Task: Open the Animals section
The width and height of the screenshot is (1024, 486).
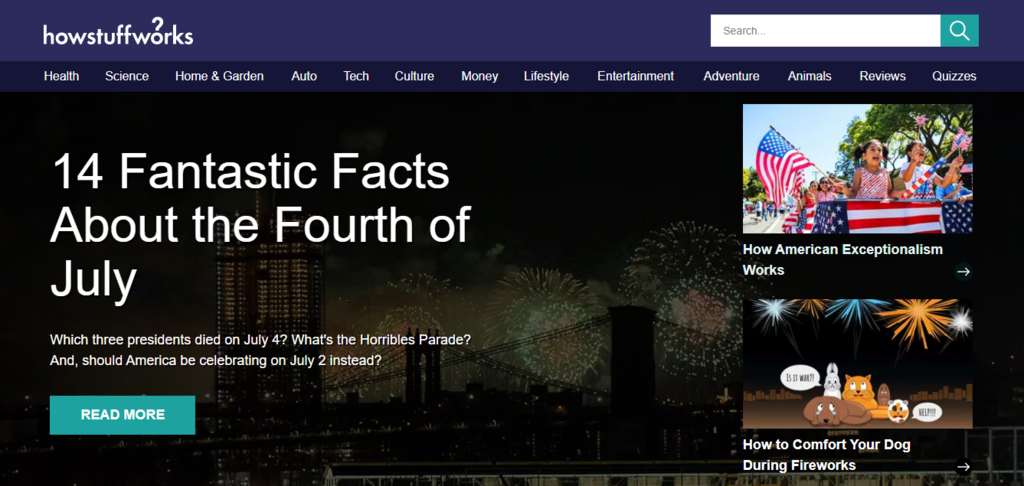Action: tap(809, 76)
